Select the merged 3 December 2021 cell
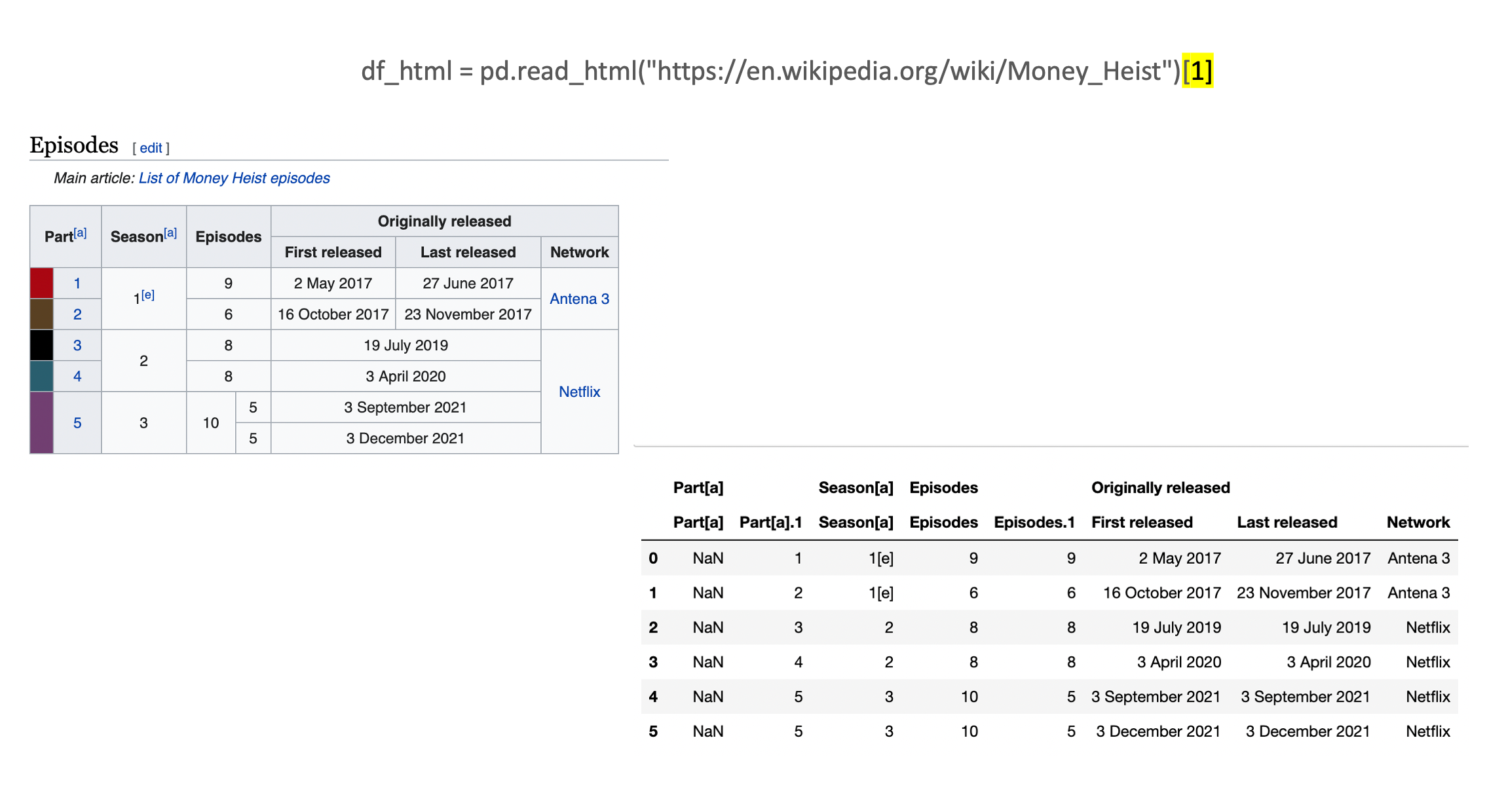 pyautogui.click(x=406, y=438)
